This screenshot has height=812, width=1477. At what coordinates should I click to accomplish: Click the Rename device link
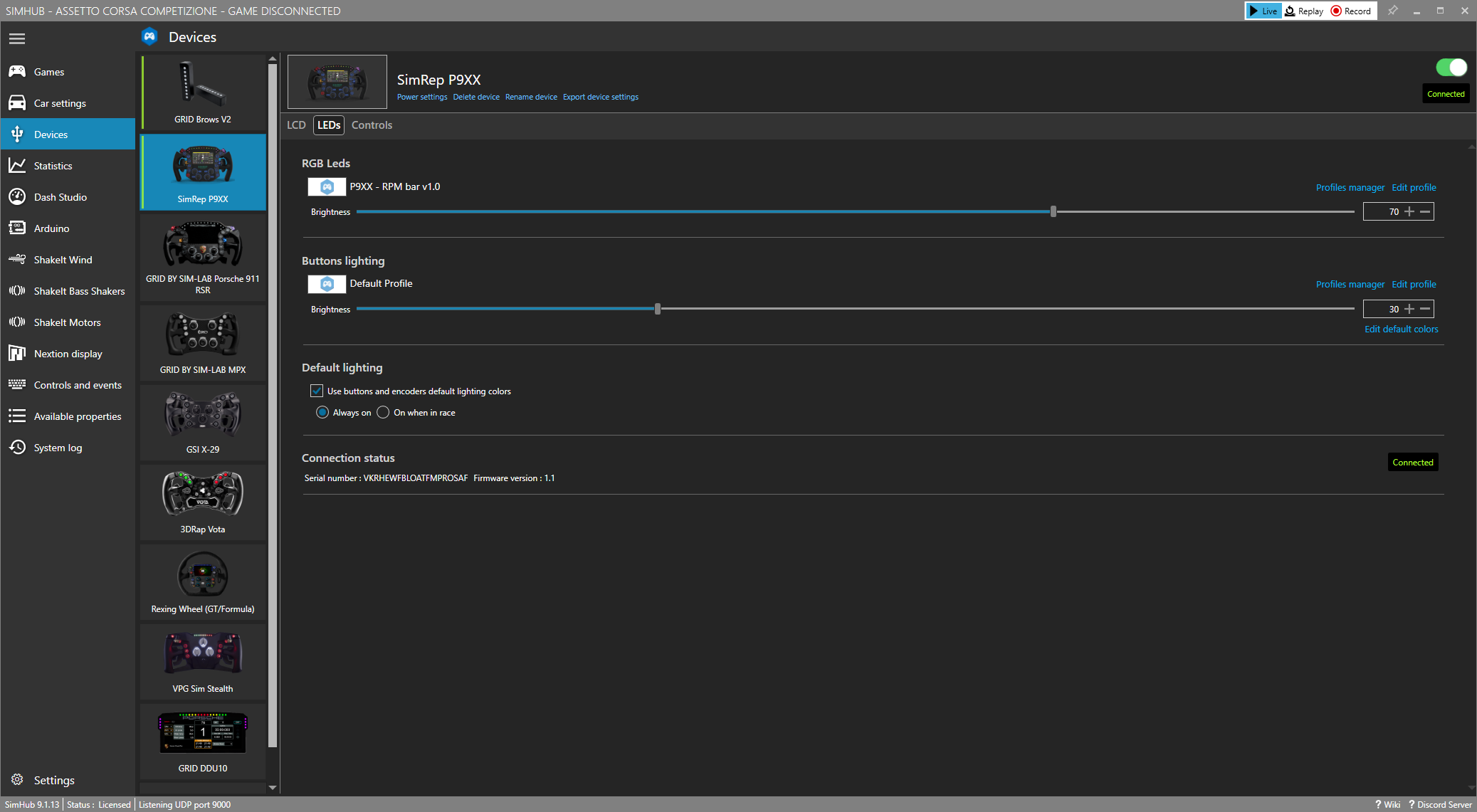[x=531, y=97]
